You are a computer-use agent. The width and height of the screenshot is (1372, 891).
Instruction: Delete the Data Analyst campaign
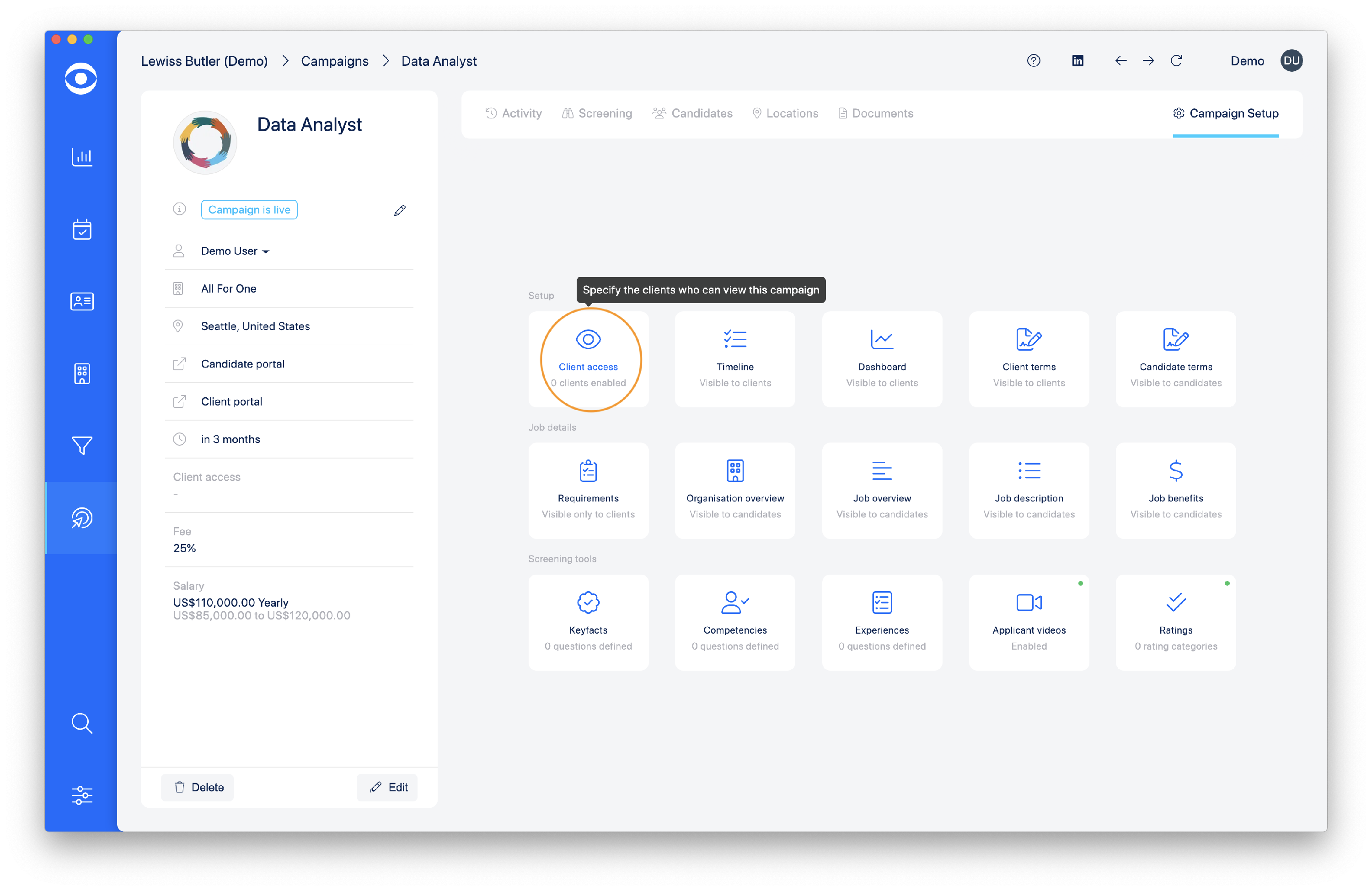click(x=197, y=787)
